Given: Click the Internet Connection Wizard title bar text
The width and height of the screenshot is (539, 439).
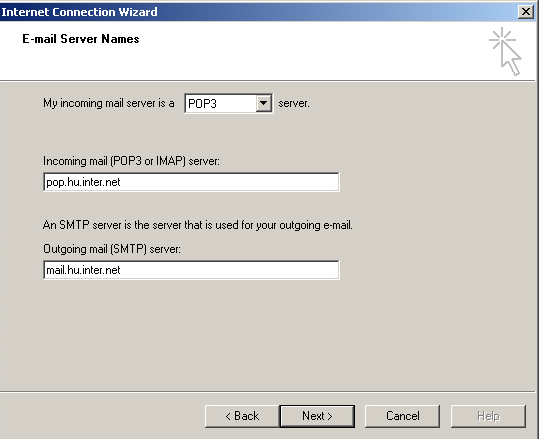Looking at the screenshot, I should click(x=79, y=12).
